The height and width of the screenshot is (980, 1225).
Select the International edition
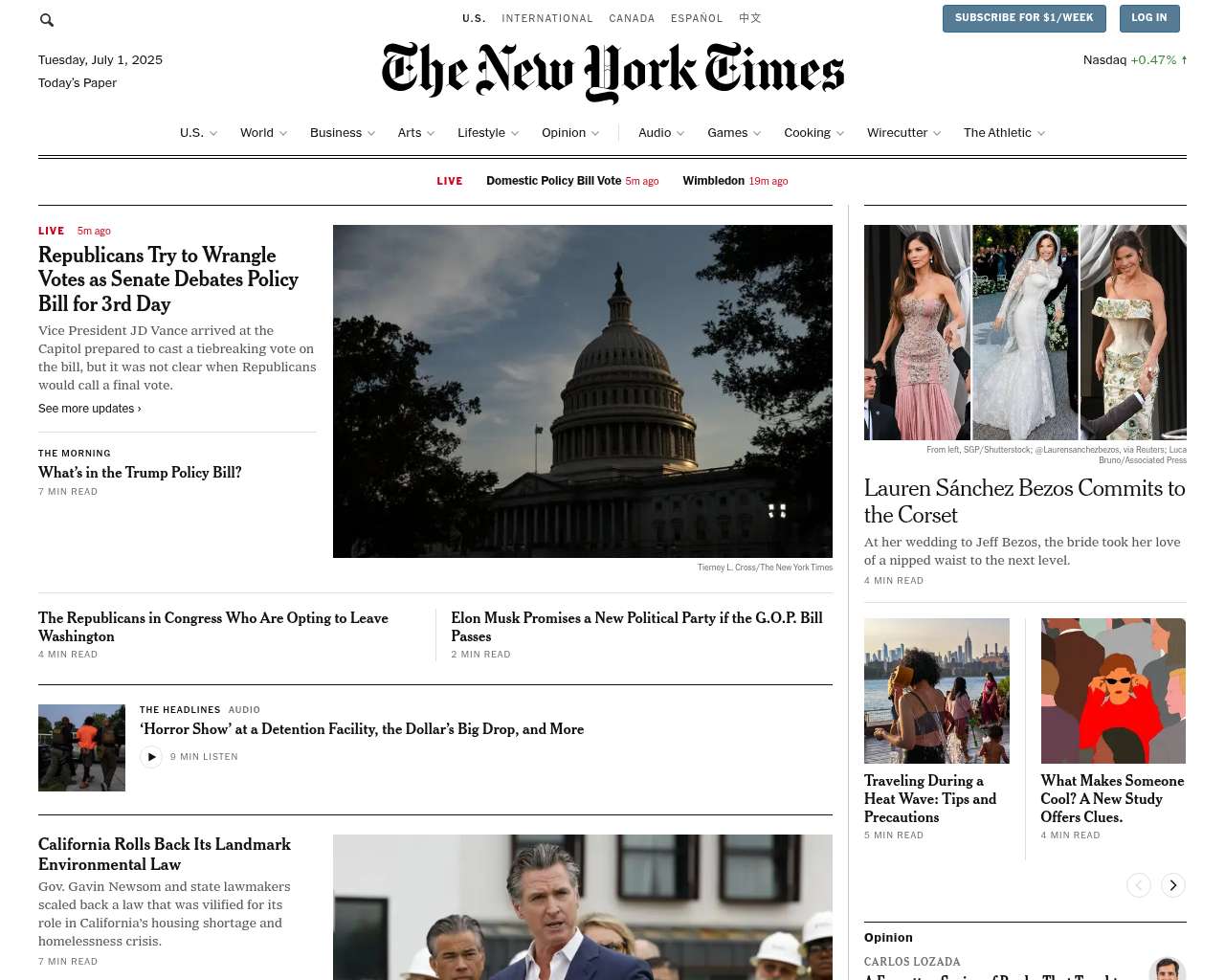(547, 18)
